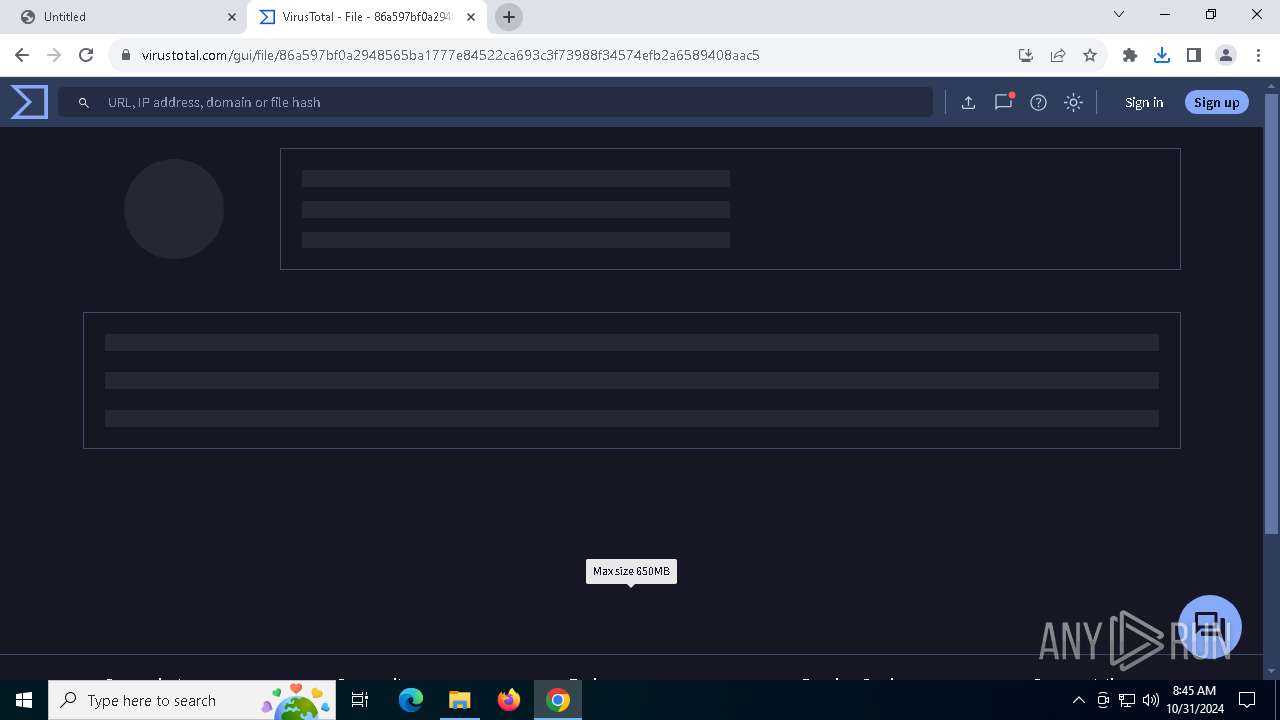Viewport: 1280px width, 720px height.
Task: Click the Sign up button
Action: point(1216,102)
